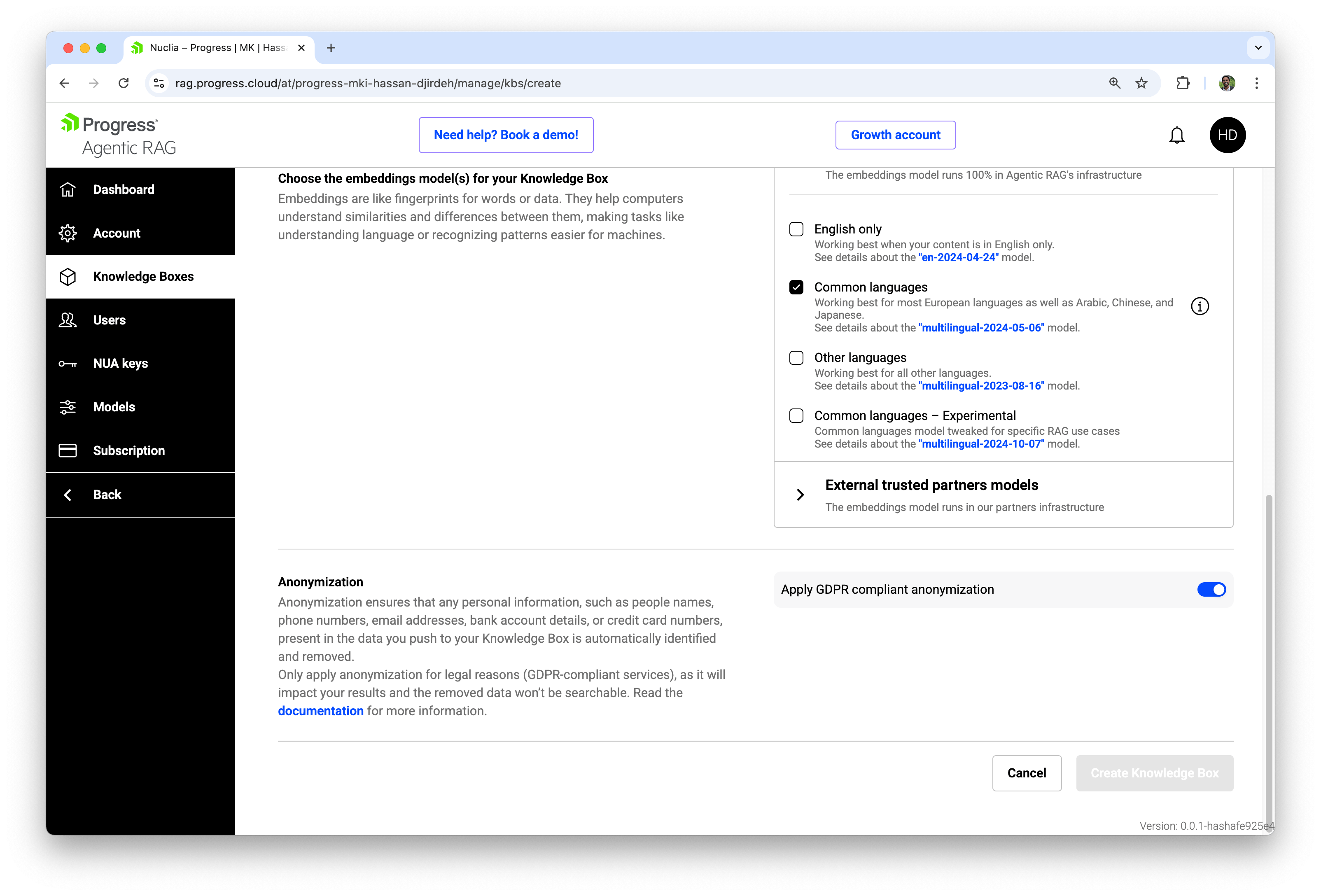Image resolution: width=1321 pixels, height=896 pixels.
Task: Open Models using the sliders icon
Action: point(68,407)
